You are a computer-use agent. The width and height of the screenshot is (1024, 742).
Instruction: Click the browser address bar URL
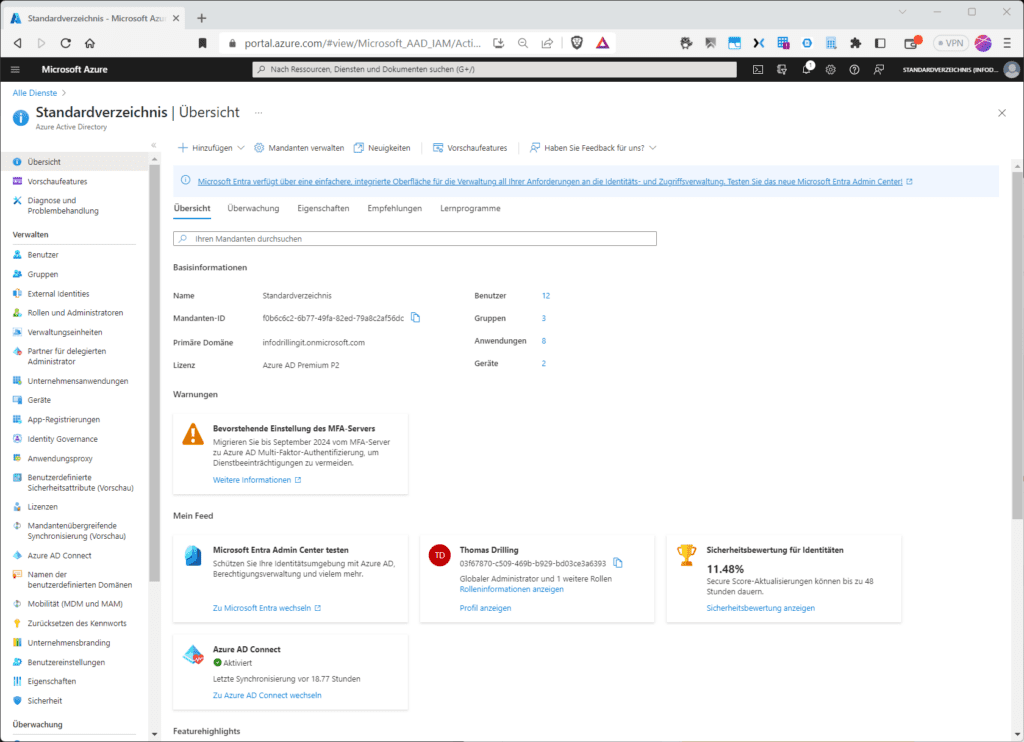362,43
